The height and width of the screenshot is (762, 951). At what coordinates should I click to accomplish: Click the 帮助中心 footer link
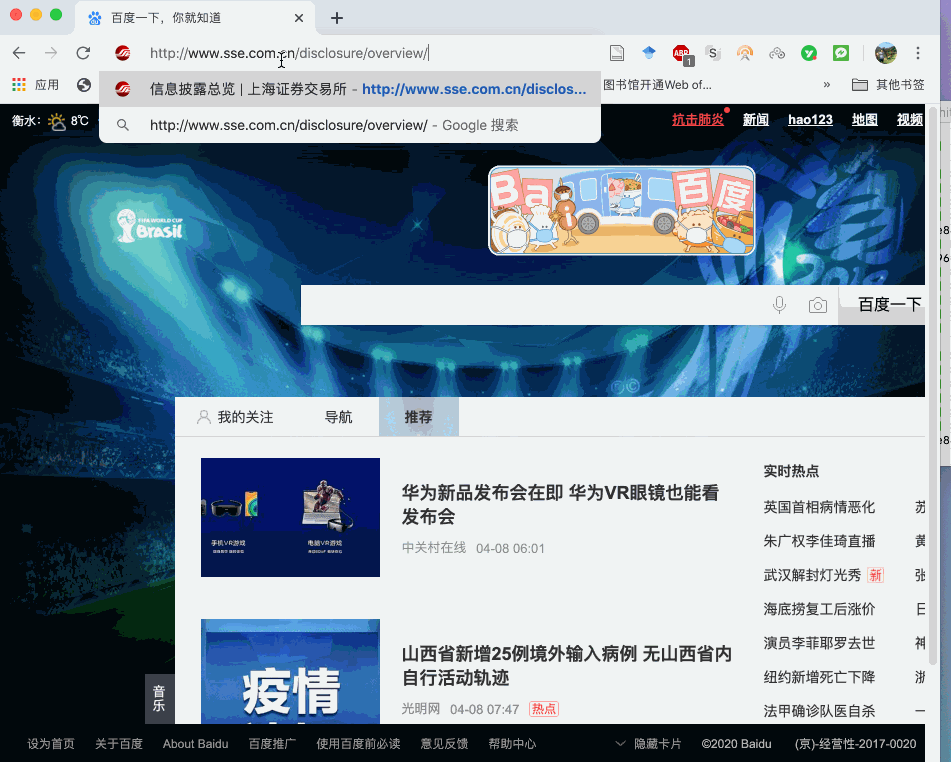[x=512, y=744]
